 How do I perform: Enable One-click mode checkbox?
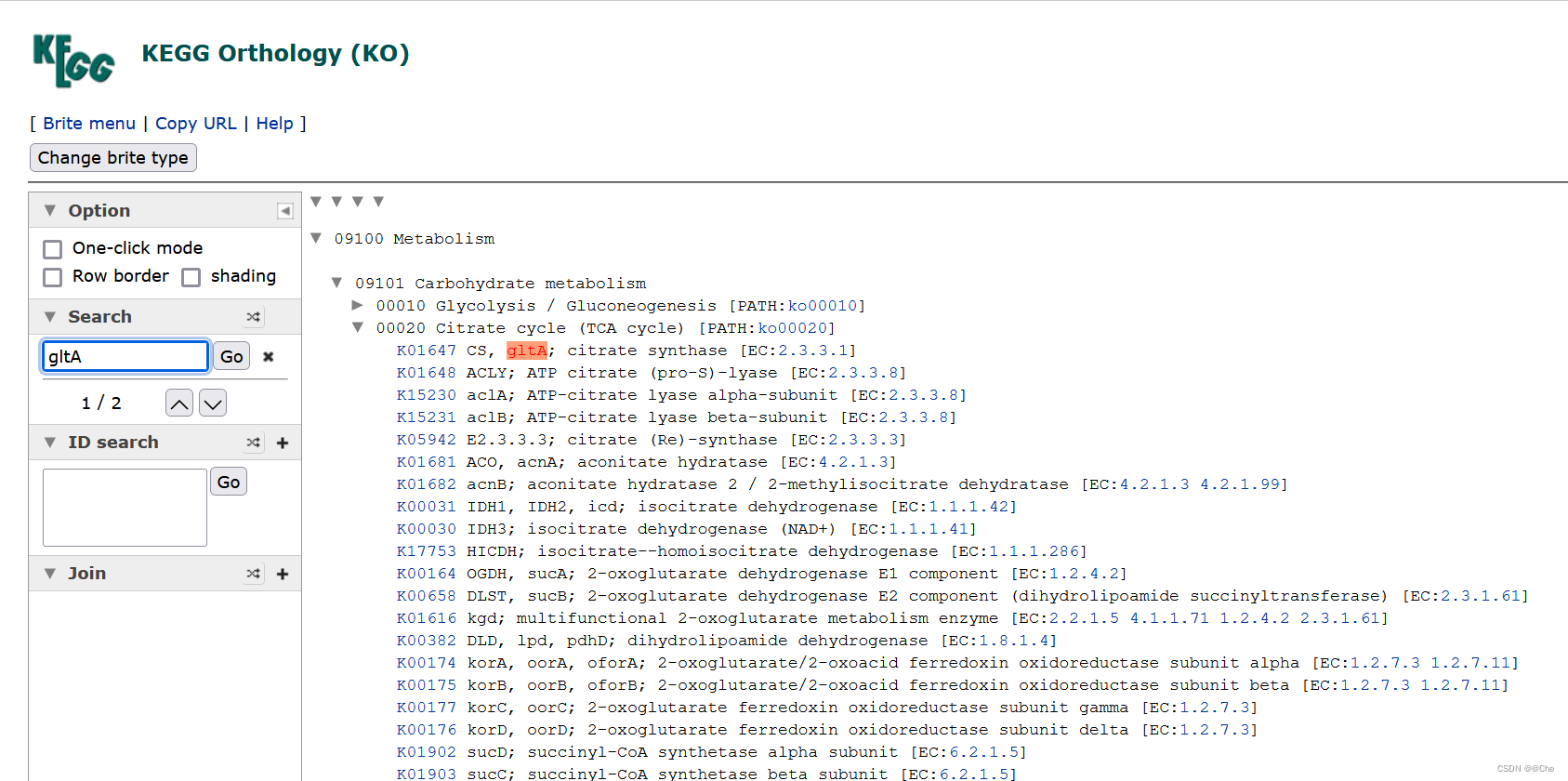(x=53, y=249)
